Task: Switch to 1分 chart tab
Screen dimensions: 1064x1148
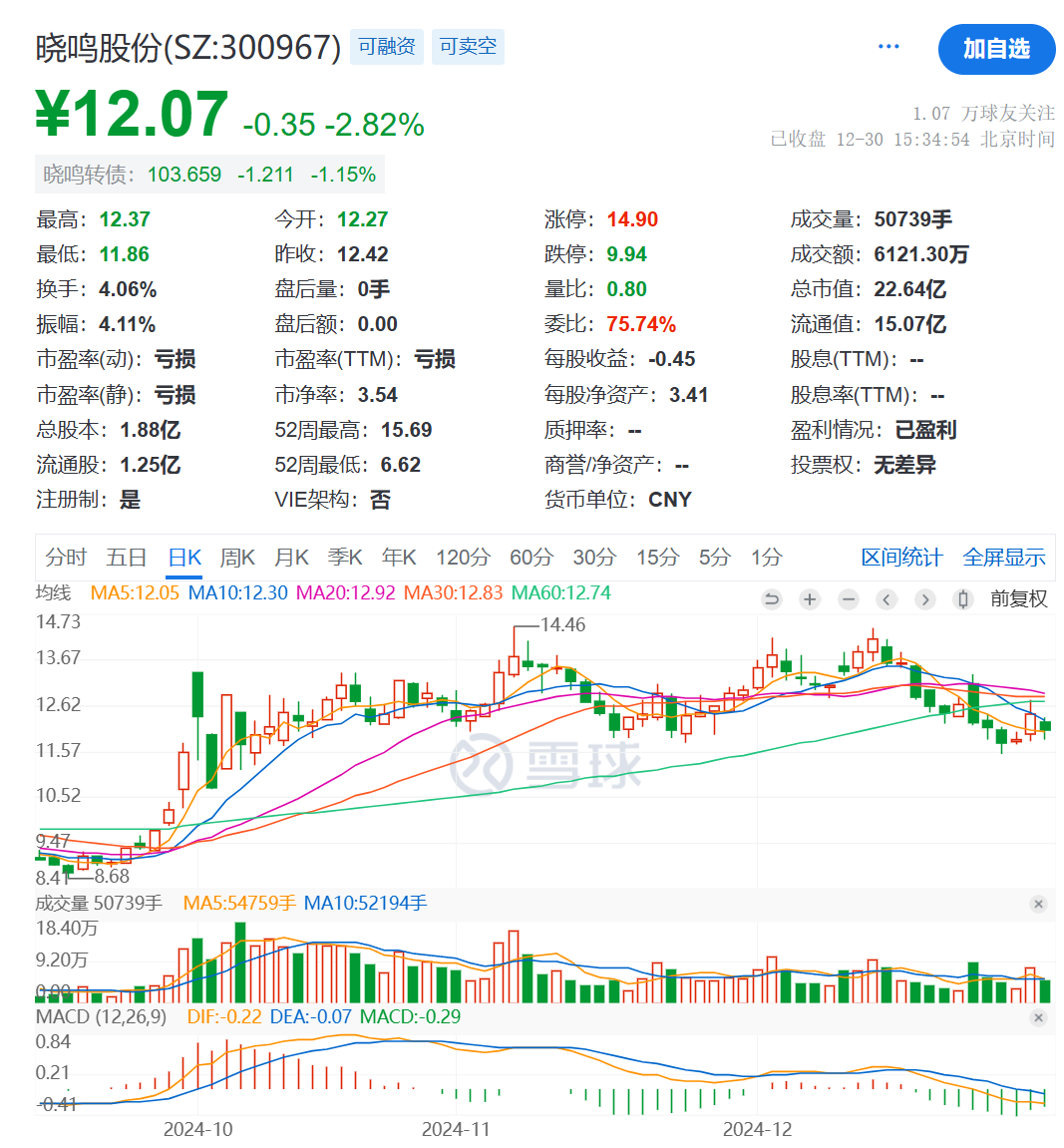Action: point(766,558)
